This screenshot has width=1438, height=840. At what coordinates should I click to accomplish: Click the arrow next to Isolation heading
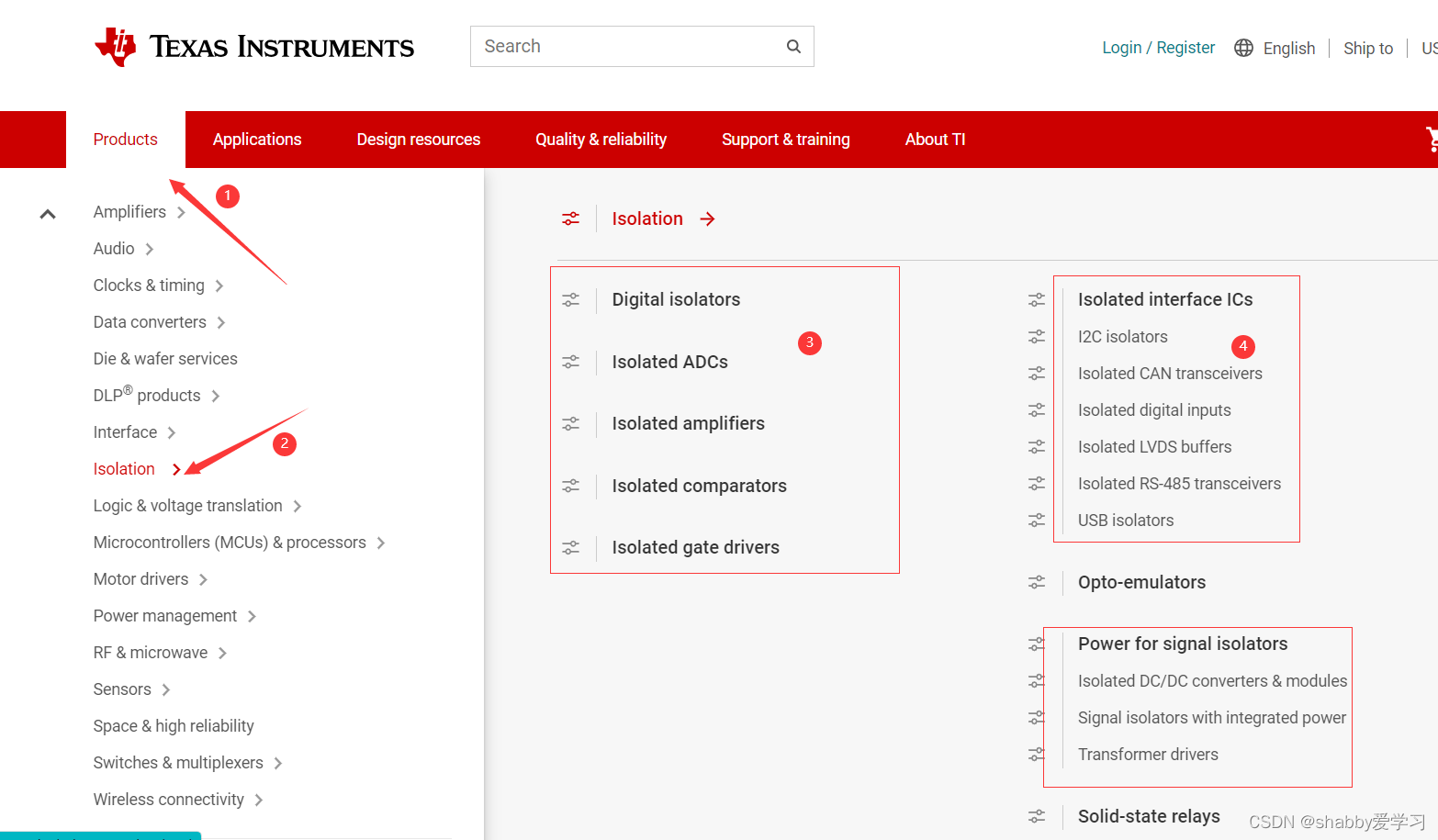pos(707,218)
